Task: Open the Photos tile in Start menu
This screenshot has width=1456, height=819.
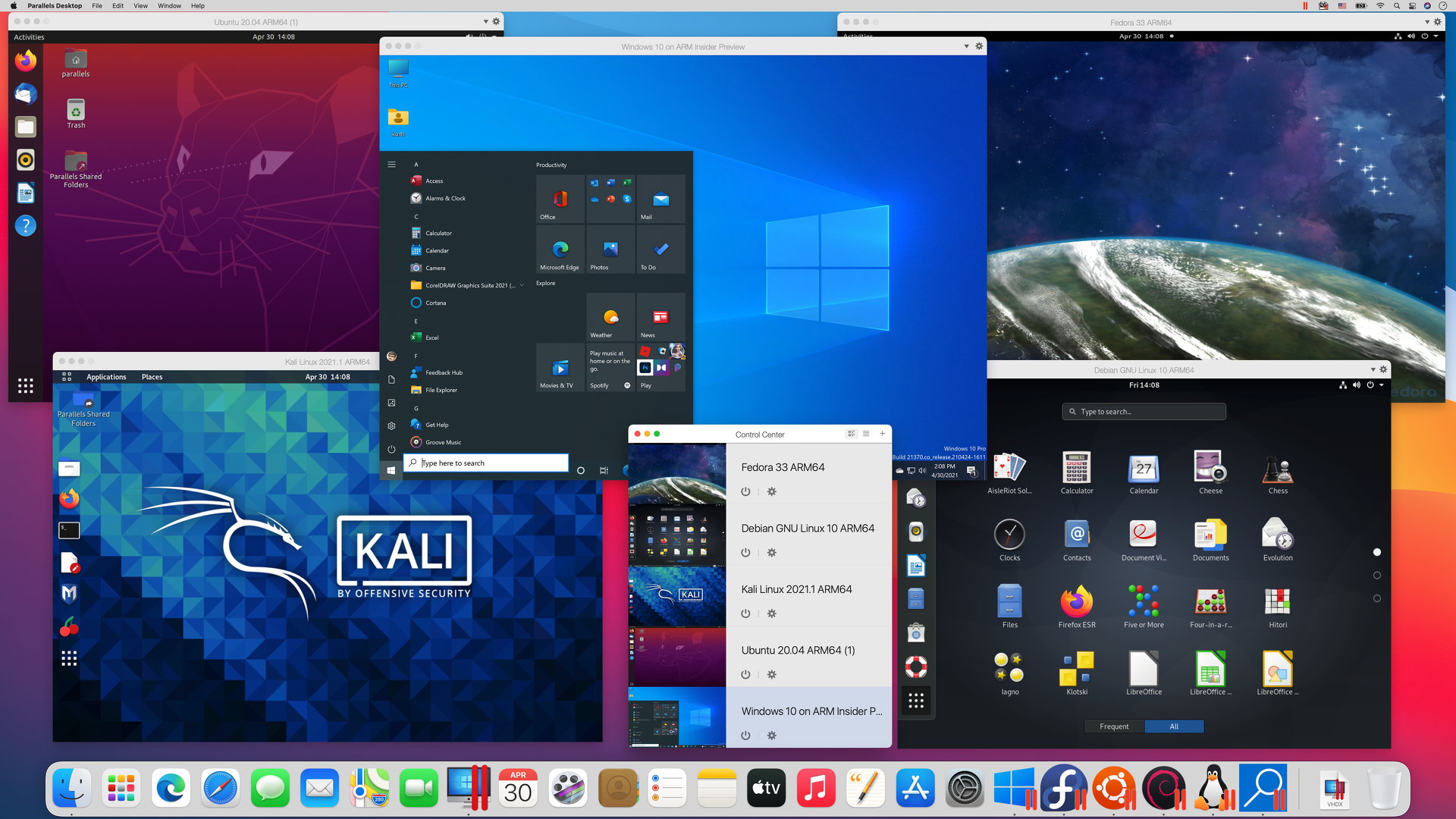Action: point(610,249)
